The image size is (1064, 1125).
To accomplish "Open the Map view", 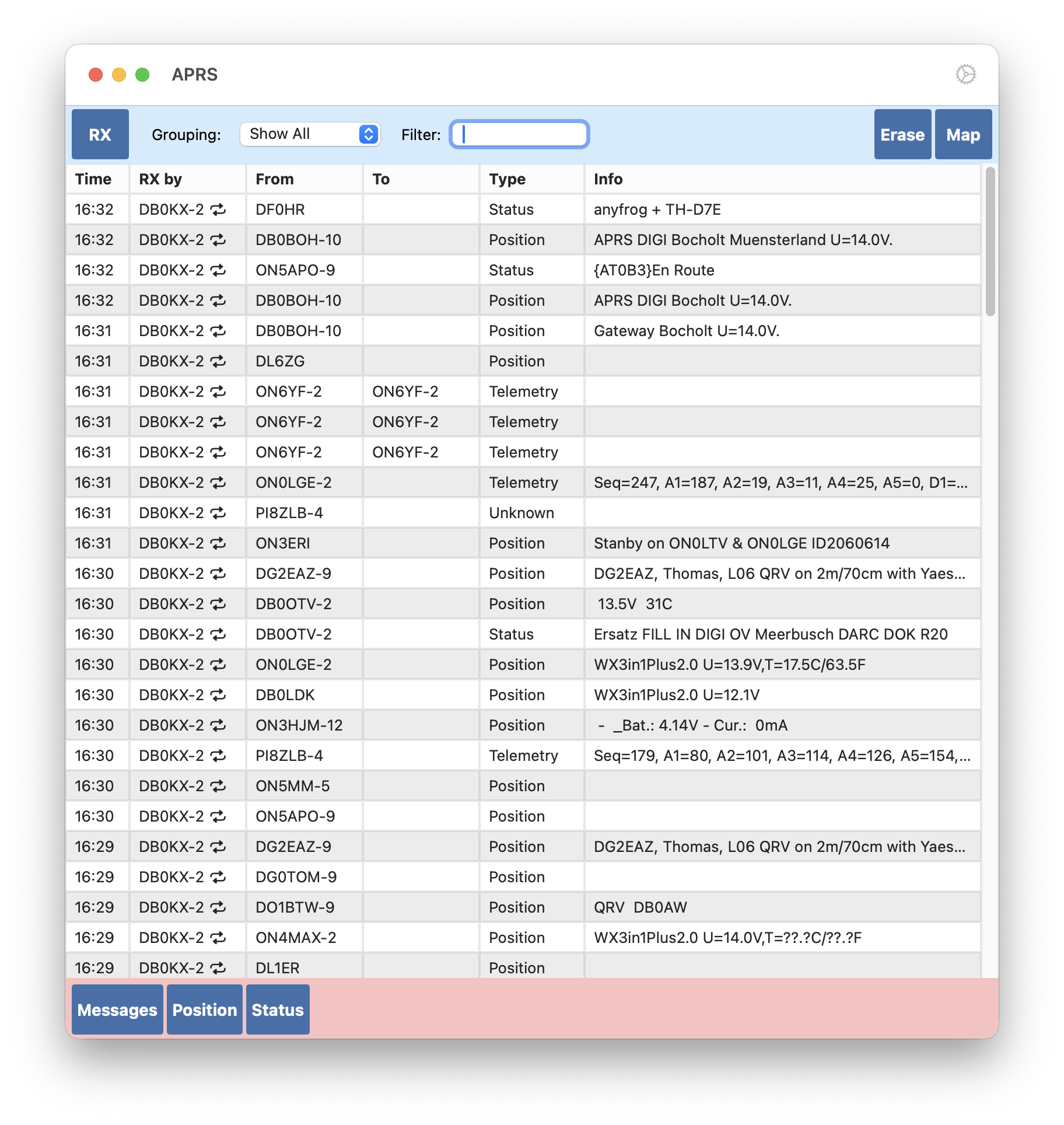I will (963, 134).
